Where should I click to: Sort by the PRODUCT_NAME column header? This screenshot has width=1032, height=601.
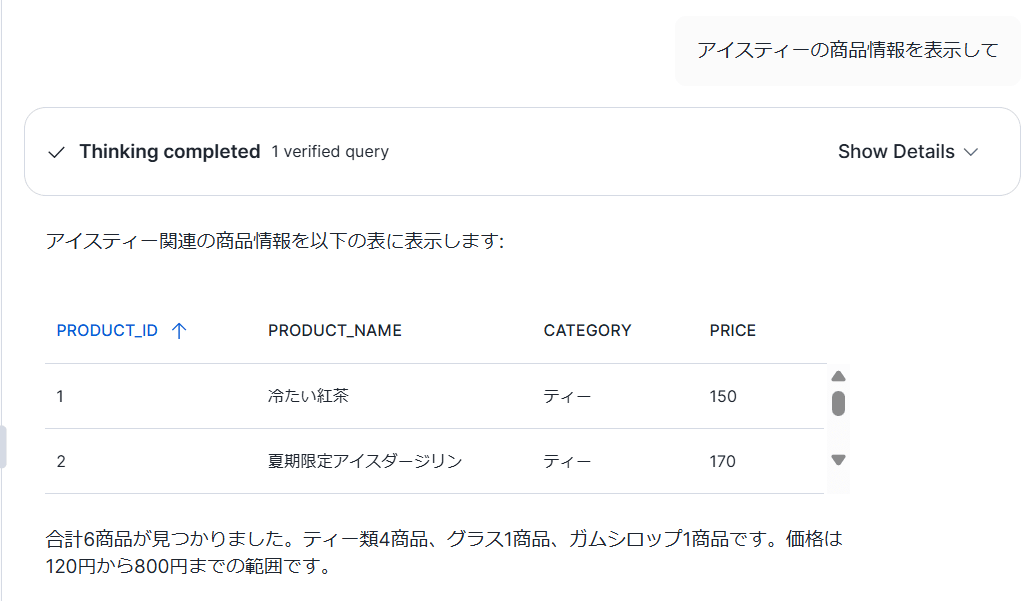(334, 331)
